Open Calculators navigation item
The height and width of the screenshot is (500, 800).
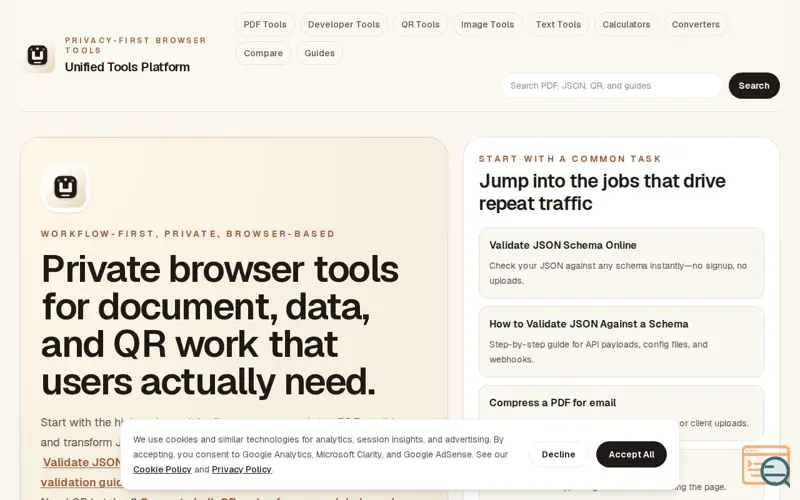(x=626, y=24)
